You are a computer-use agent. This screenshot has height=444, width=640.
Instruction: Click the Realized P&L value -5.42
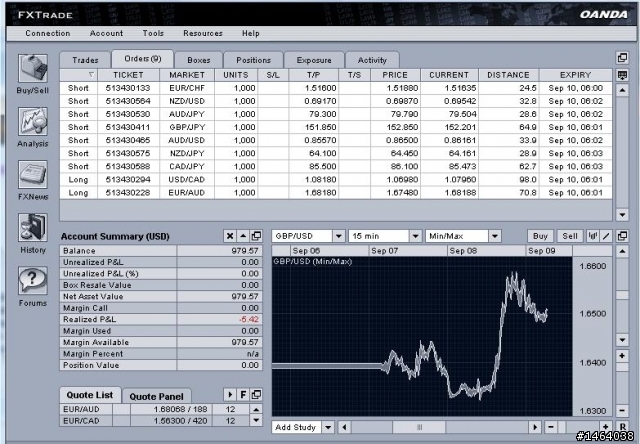pos(249,320)
